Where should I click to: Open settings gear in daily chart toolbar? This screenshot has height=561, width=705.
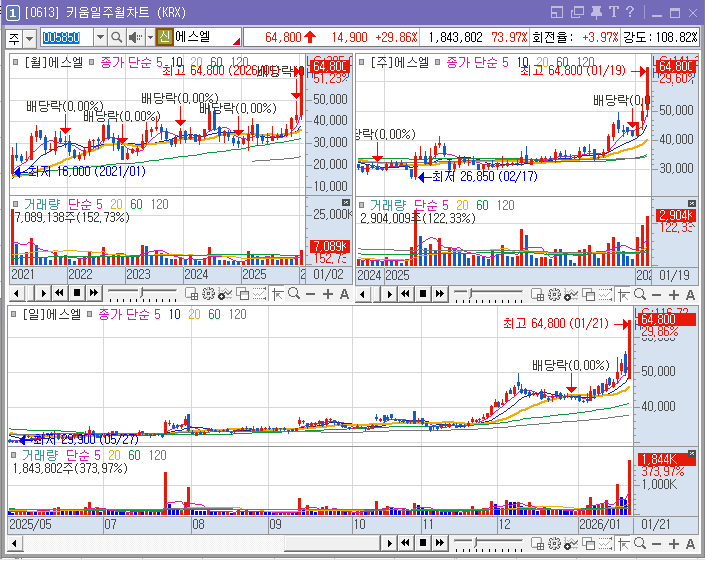point(554,543)
